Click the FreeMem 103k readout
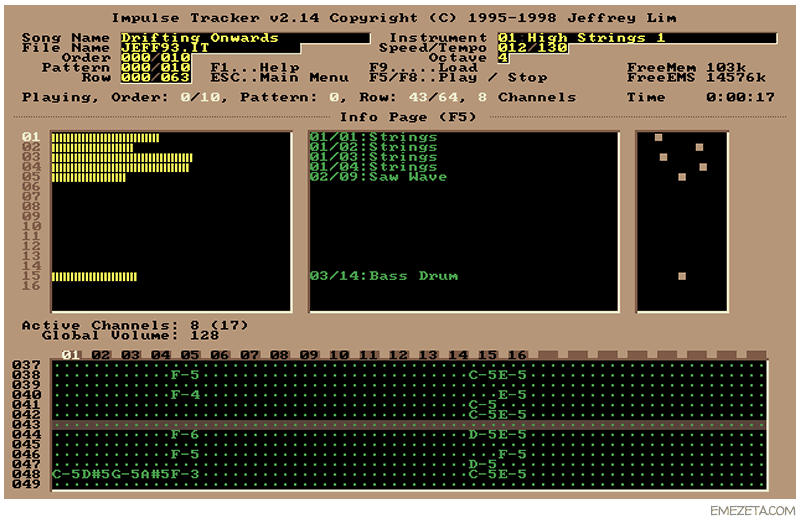 (687, 67)
